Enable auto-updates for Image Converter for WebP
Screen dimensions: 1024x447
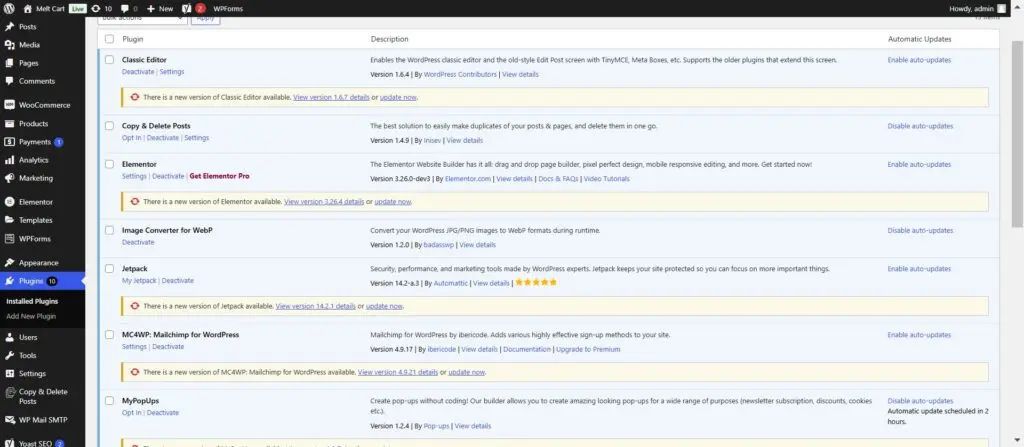(919, 231)
